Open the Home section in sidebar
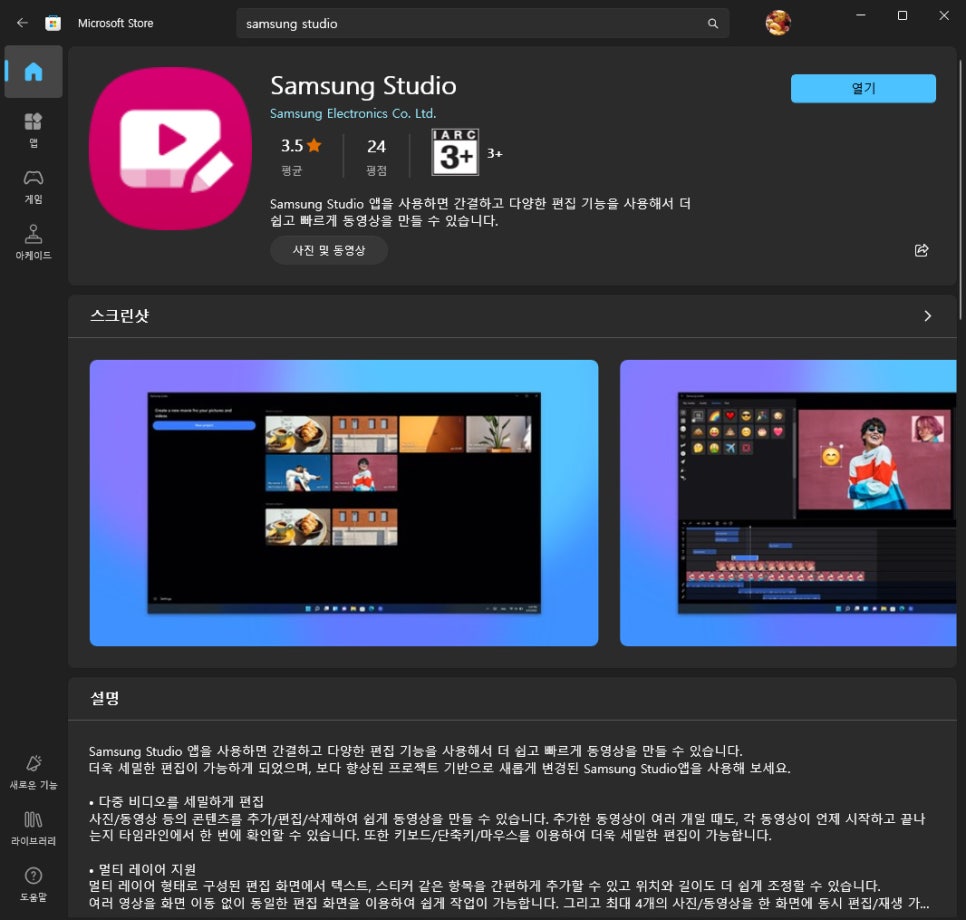This screenshot has width=966, height=920. [x=33, y=71]
